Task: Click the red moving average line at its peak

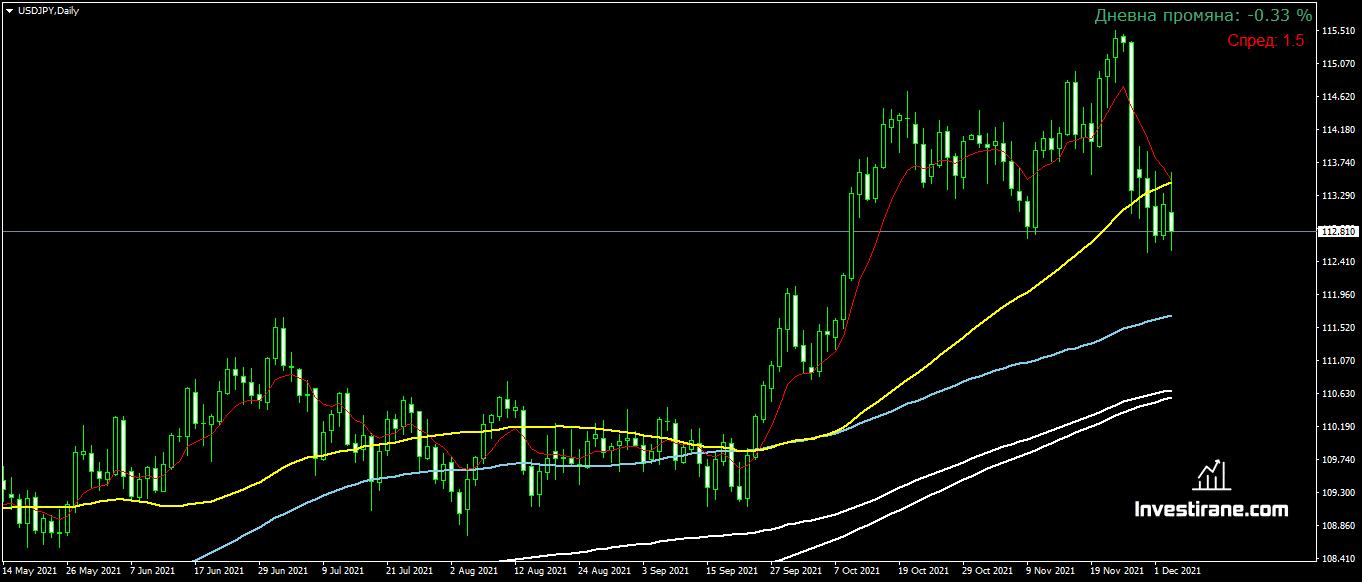Action: click(x=1124, y=88)
